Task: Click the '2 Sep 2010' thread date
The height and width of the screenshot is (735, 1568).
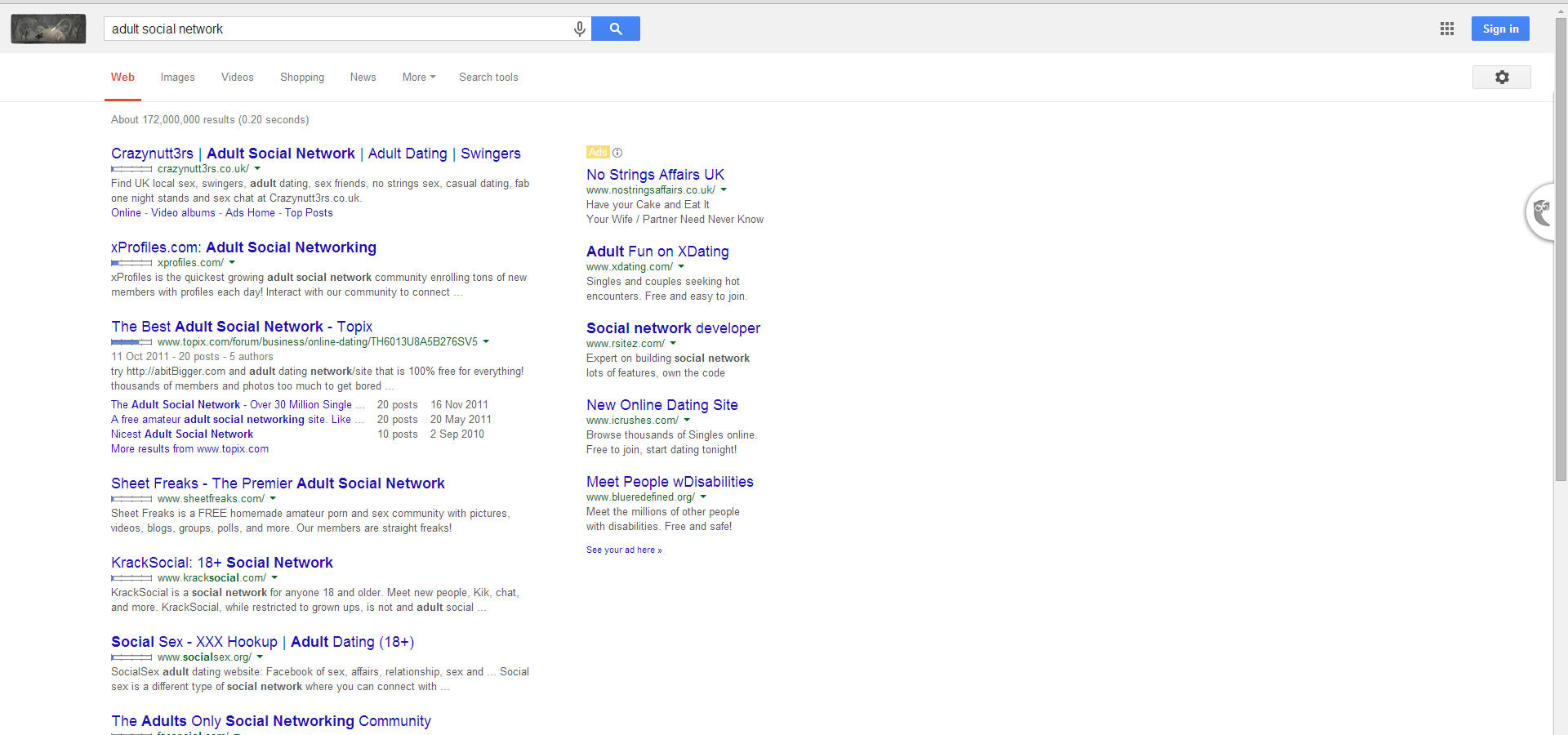Action: [457, 434]
